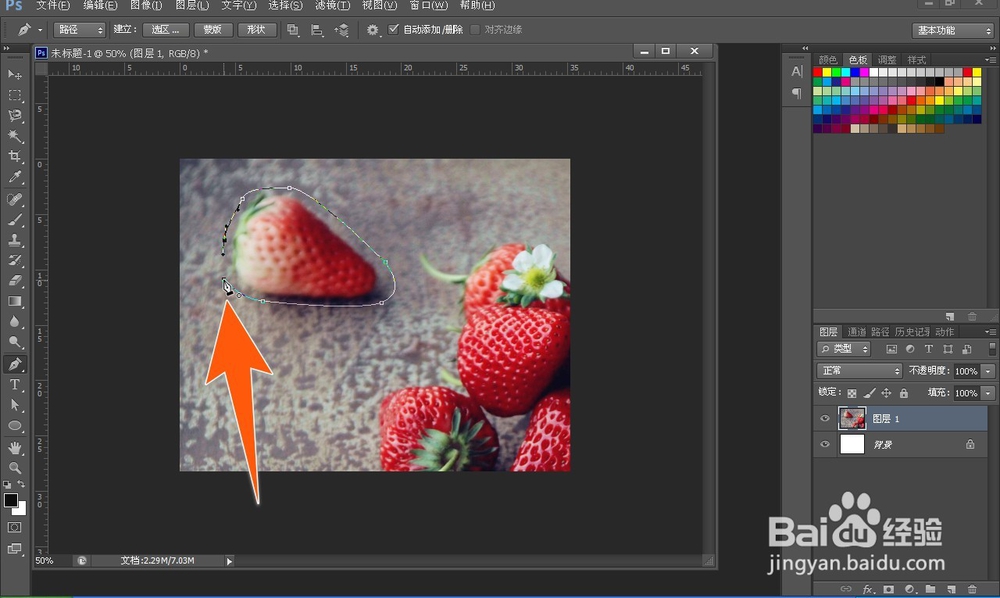Open the Character panel icon

pos(797,71)
